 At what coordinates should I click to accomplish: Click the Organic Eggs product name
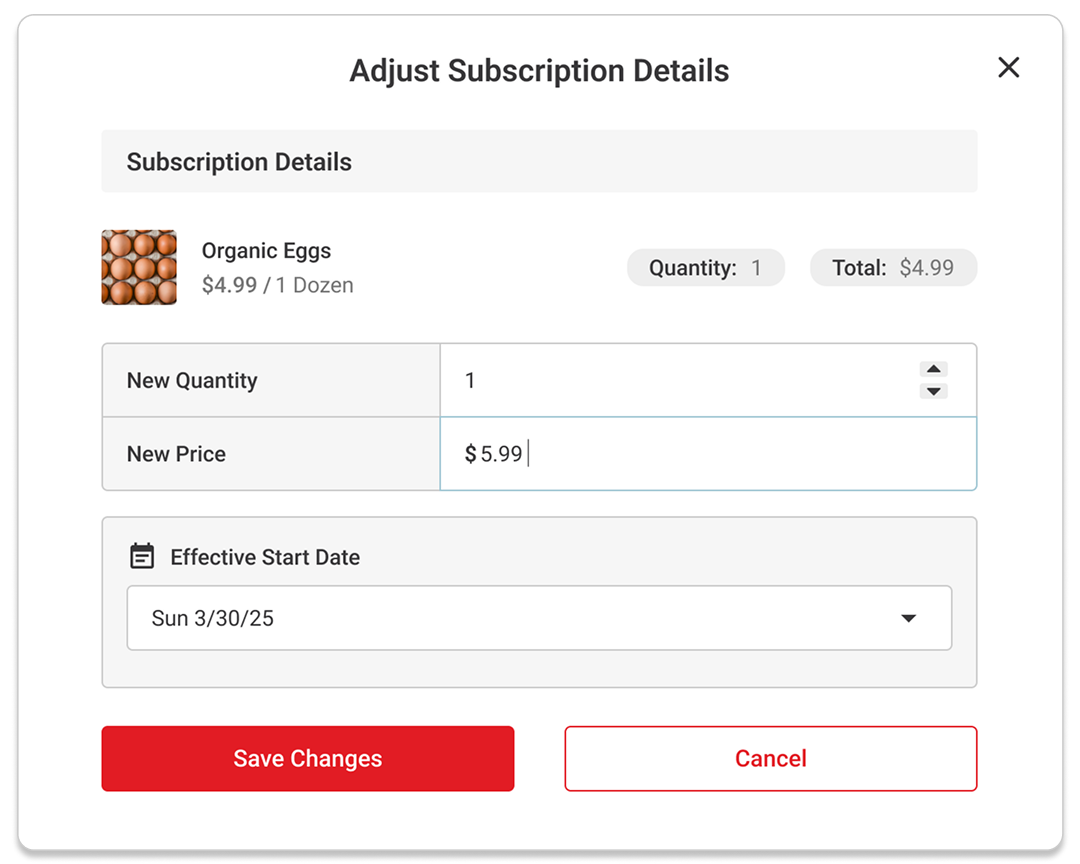tap(266, 251)
